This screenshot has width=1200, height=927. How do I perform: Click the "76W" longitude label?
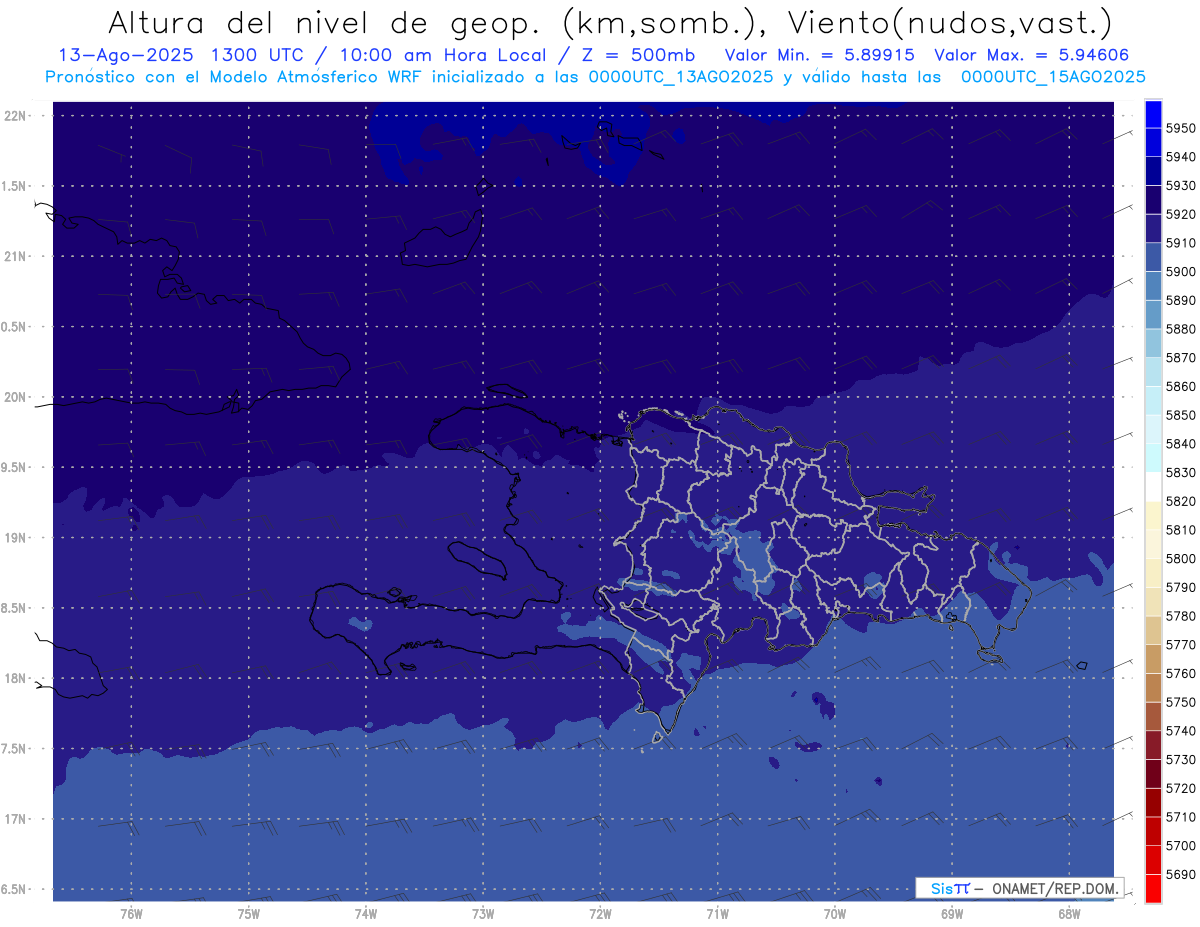[x=131, y=914]
